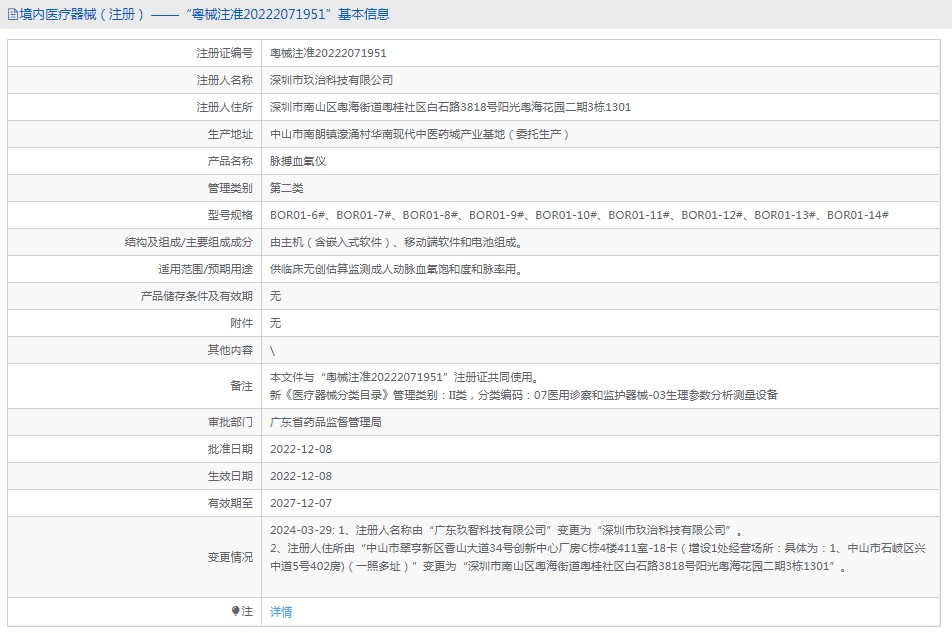Click the 批准日期 label cell
This screenshot has height=633, width=952.
[x=134, y=449]
